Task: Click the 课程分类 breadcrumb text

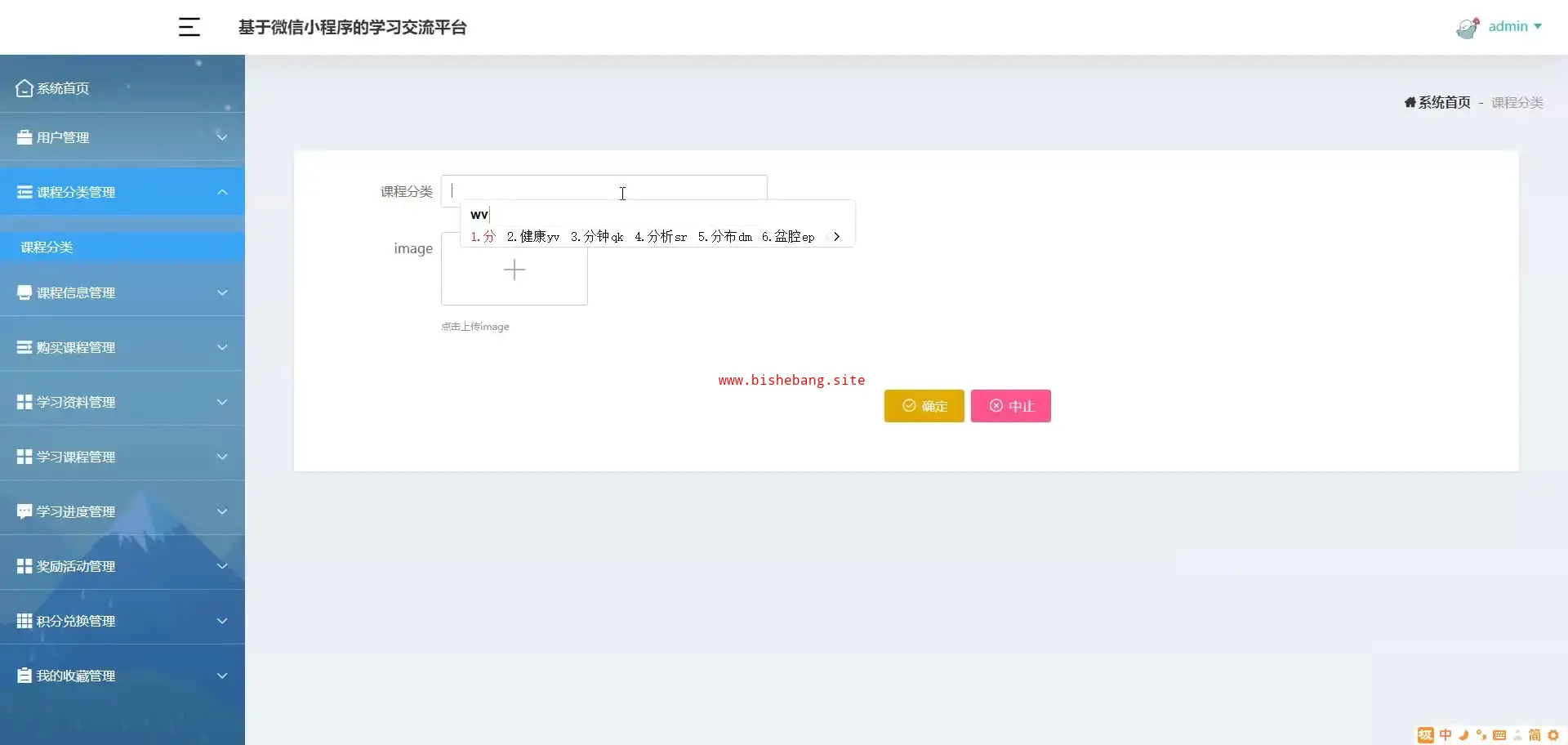Action: click(1517, 102)
